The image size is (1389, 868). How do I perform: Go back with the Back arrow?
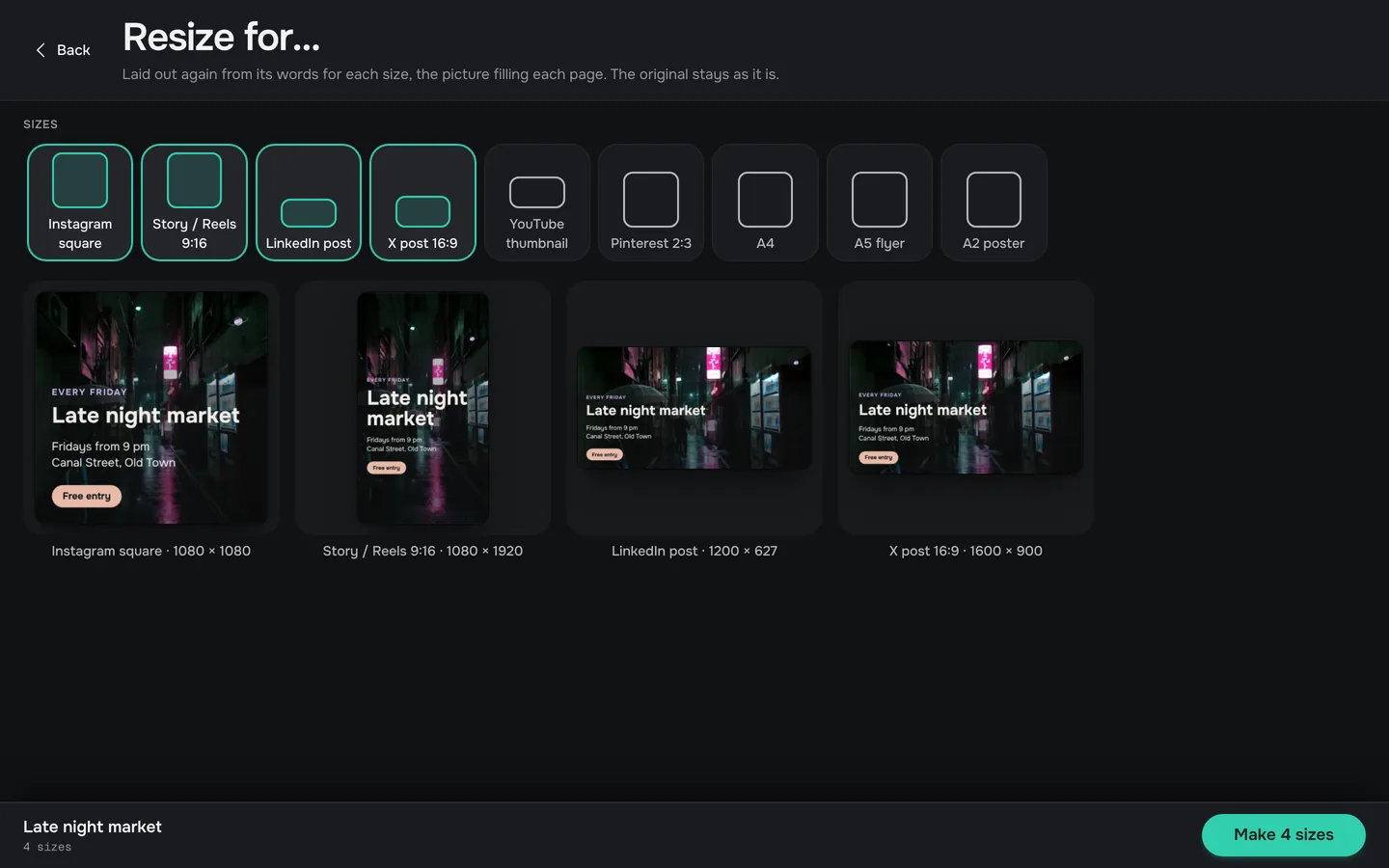[x=63, y=50]
